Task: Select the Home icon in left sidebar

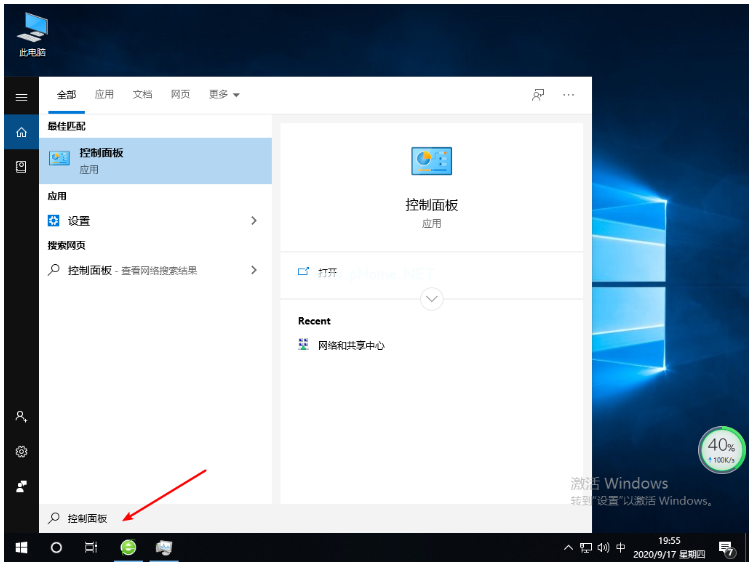Action: pos(21,132)
